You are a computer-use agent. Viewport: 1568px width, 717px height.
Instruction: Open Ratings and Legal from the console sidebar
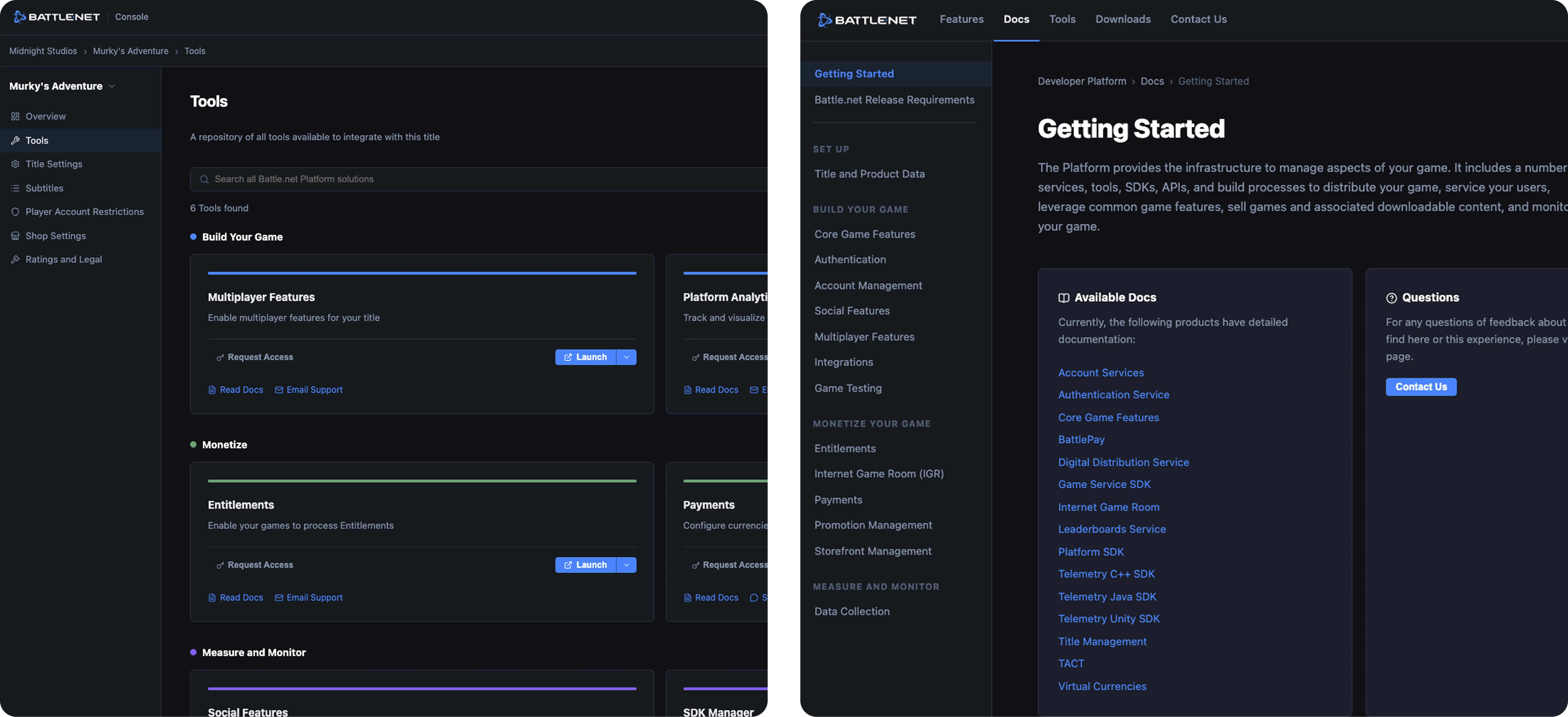(x=80, y=260)
